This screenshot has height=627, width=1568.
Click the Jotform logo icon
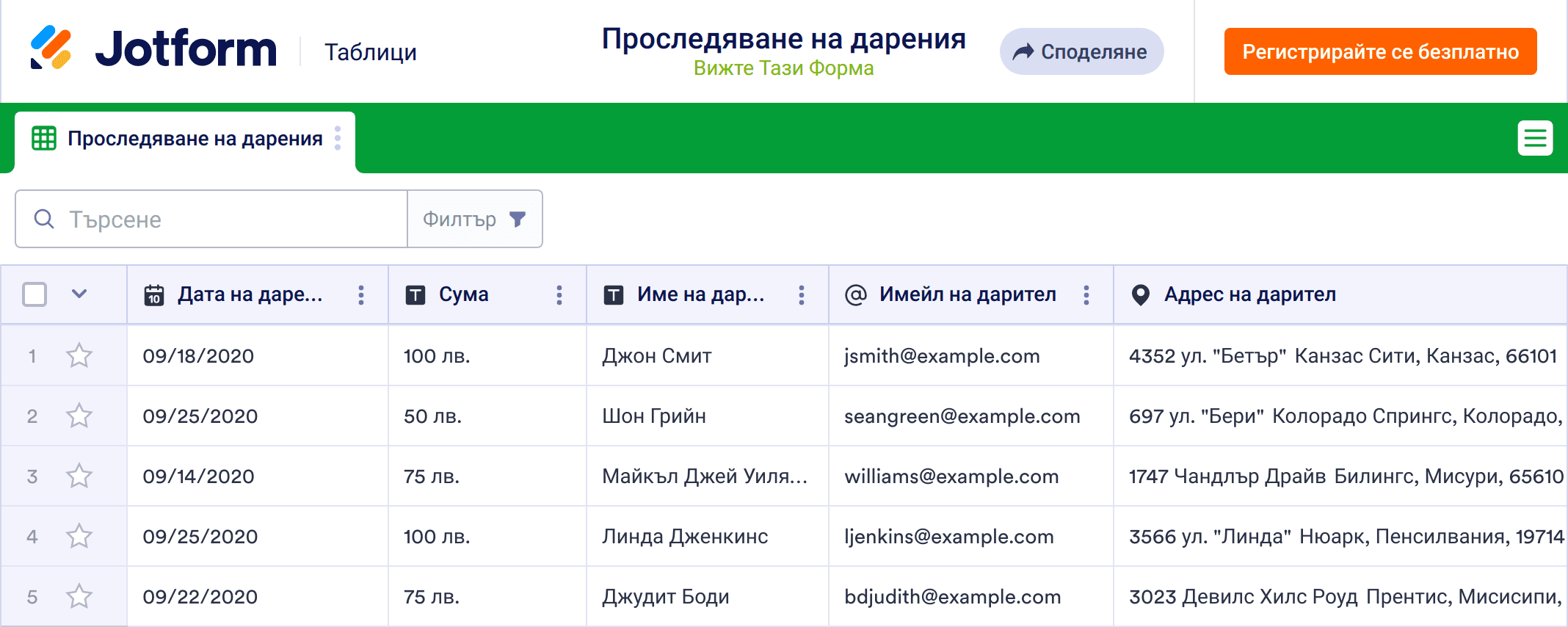point(51,48)
